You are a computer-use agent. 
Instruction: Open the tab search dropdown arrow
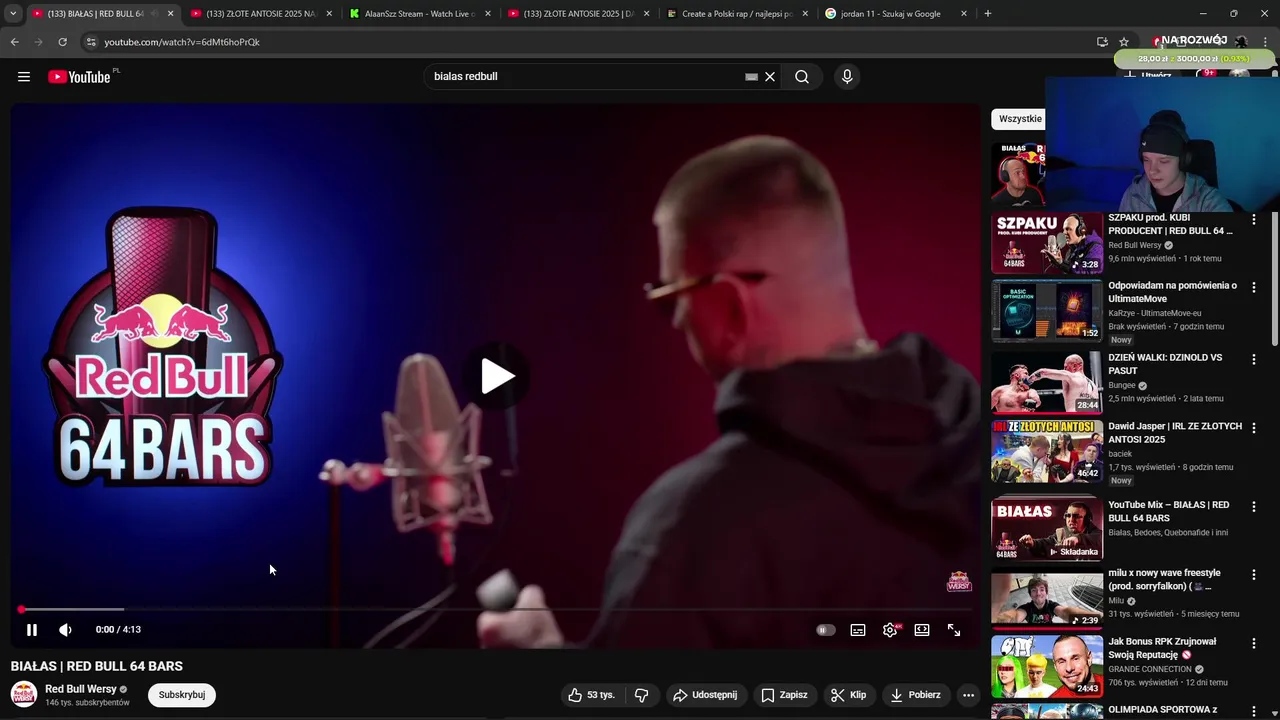[13, 14]
